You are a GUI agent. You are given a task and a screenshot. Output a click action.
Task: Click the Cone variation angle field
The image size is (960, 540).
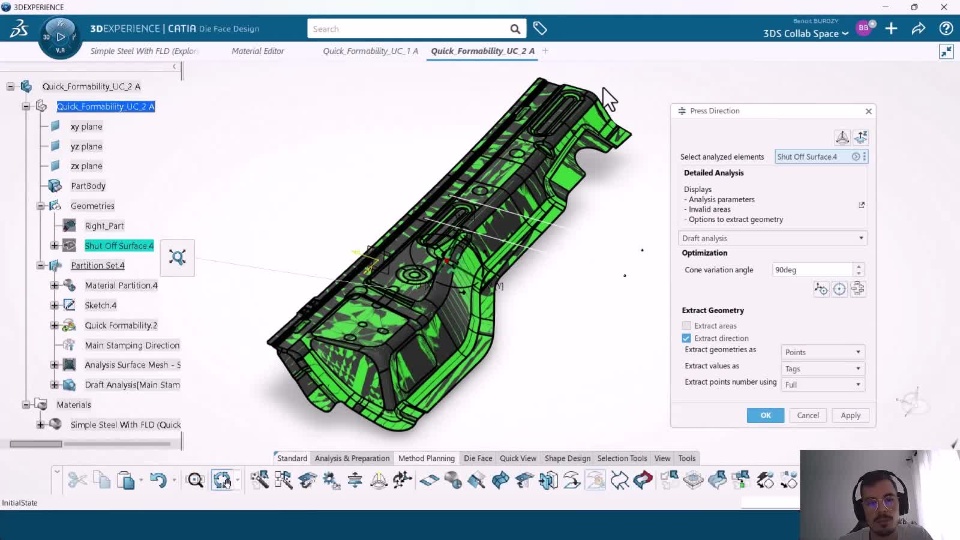[812, 269]
